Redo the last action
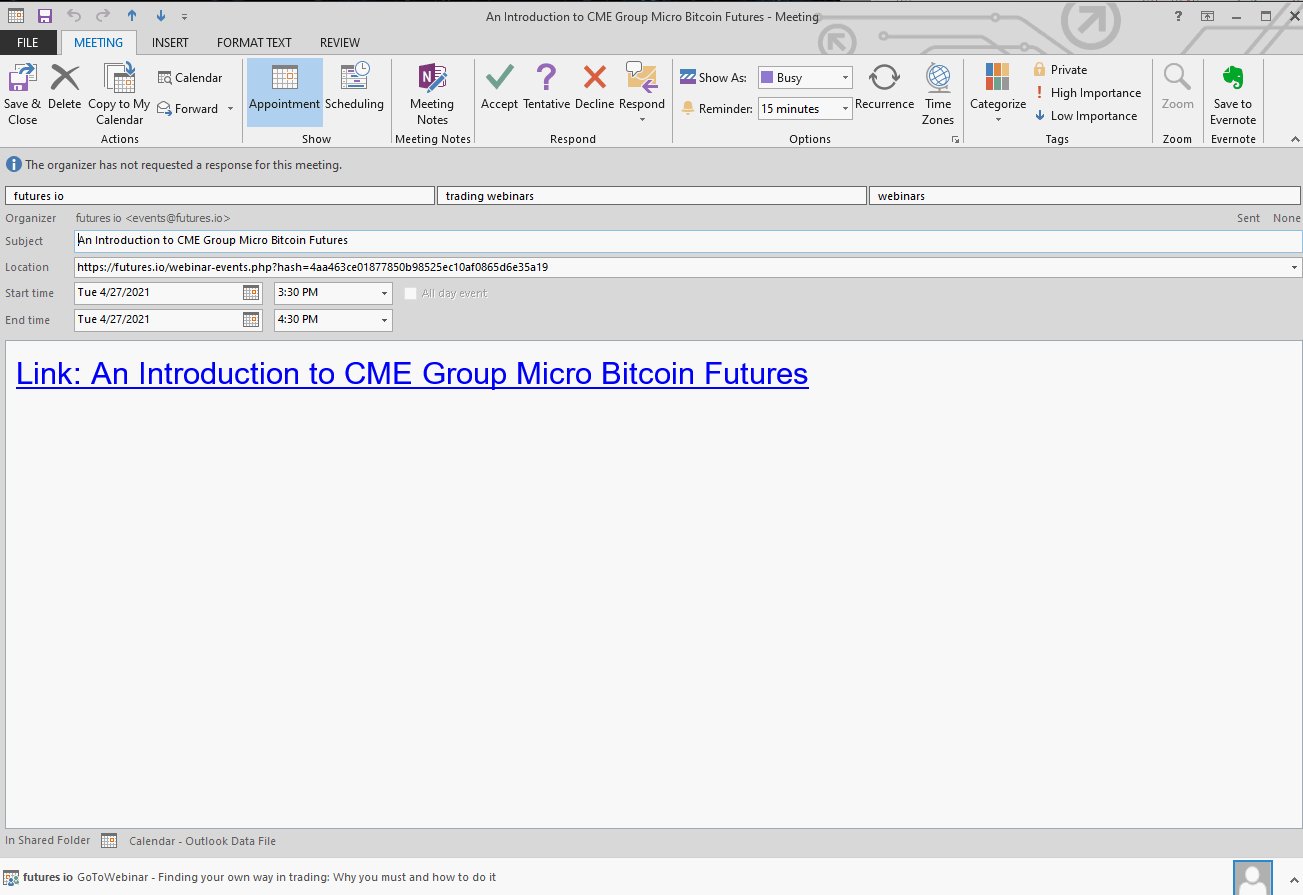 [x=103, y=16]
